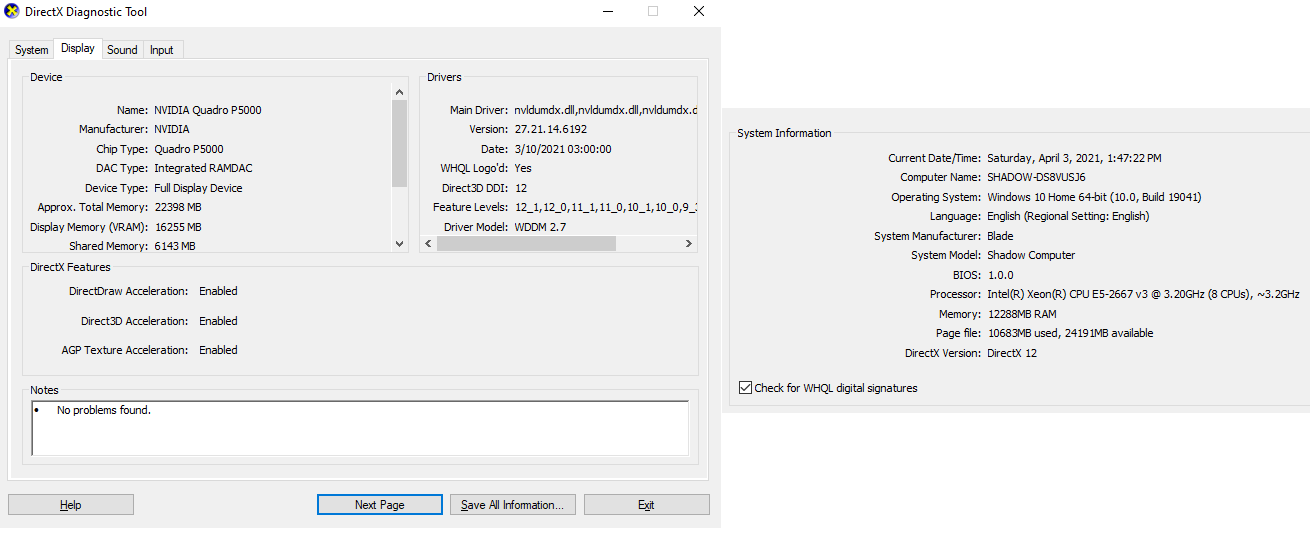The width and height of the screenshot is (1312, 535).
Task: Click the No problems found note
Action: click(104, 410)
